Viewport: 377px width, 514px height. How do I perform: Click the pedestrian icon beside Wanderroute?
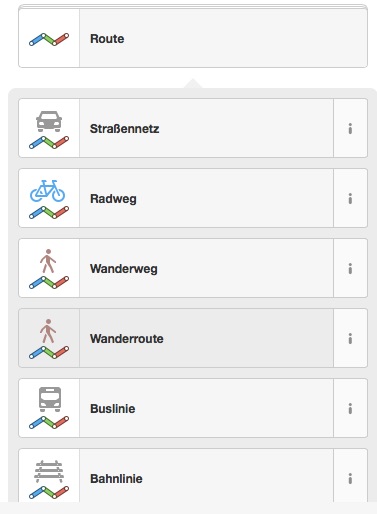pyautogui.click(x=48, y=331)
